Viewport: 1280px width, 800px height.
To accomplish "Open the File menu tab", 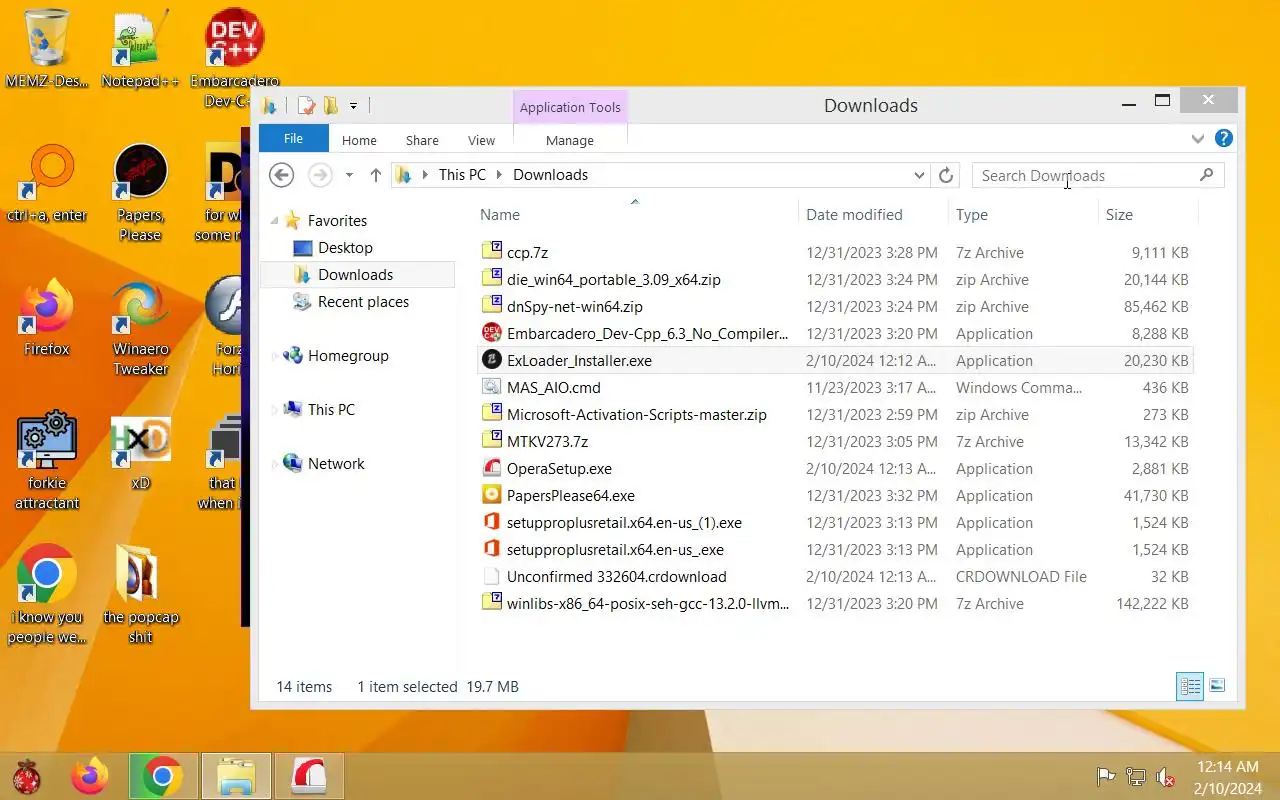I will [x=293, y=139].
